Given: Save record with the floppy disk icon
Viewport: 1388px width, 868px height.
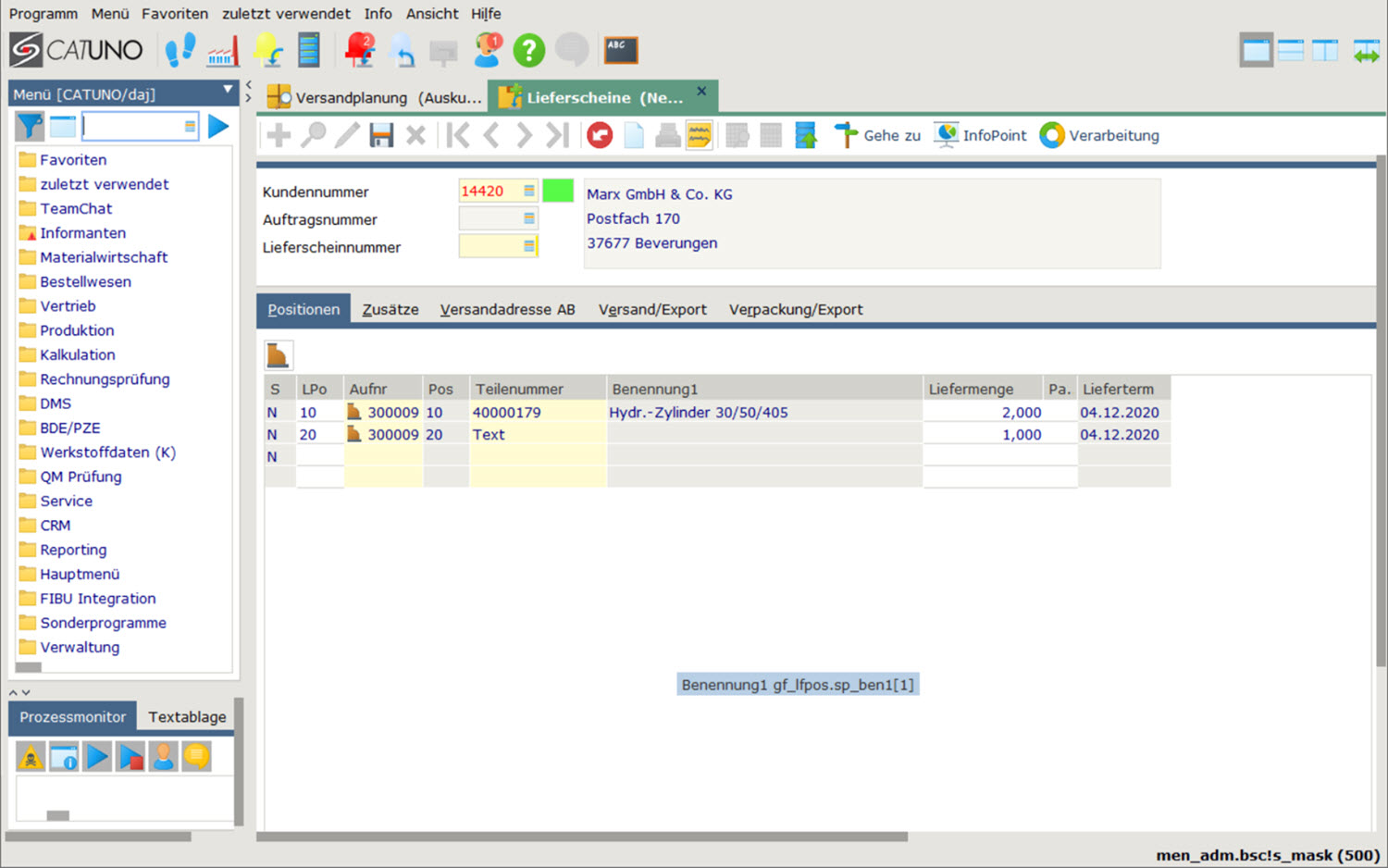Looking at the screenshot, I should [x=381, y=135].
